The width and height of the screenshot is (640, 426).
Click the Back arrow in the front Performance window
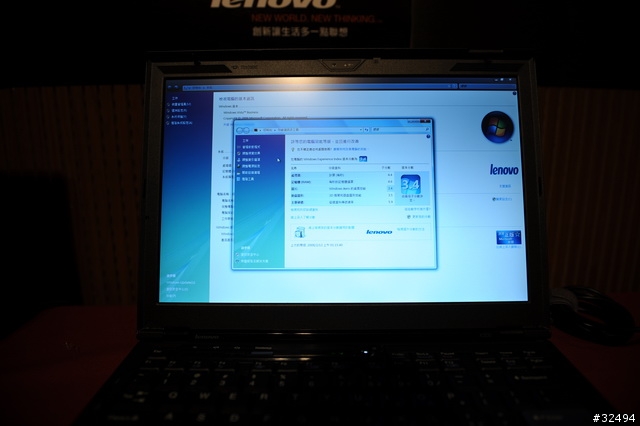(240, 130)
